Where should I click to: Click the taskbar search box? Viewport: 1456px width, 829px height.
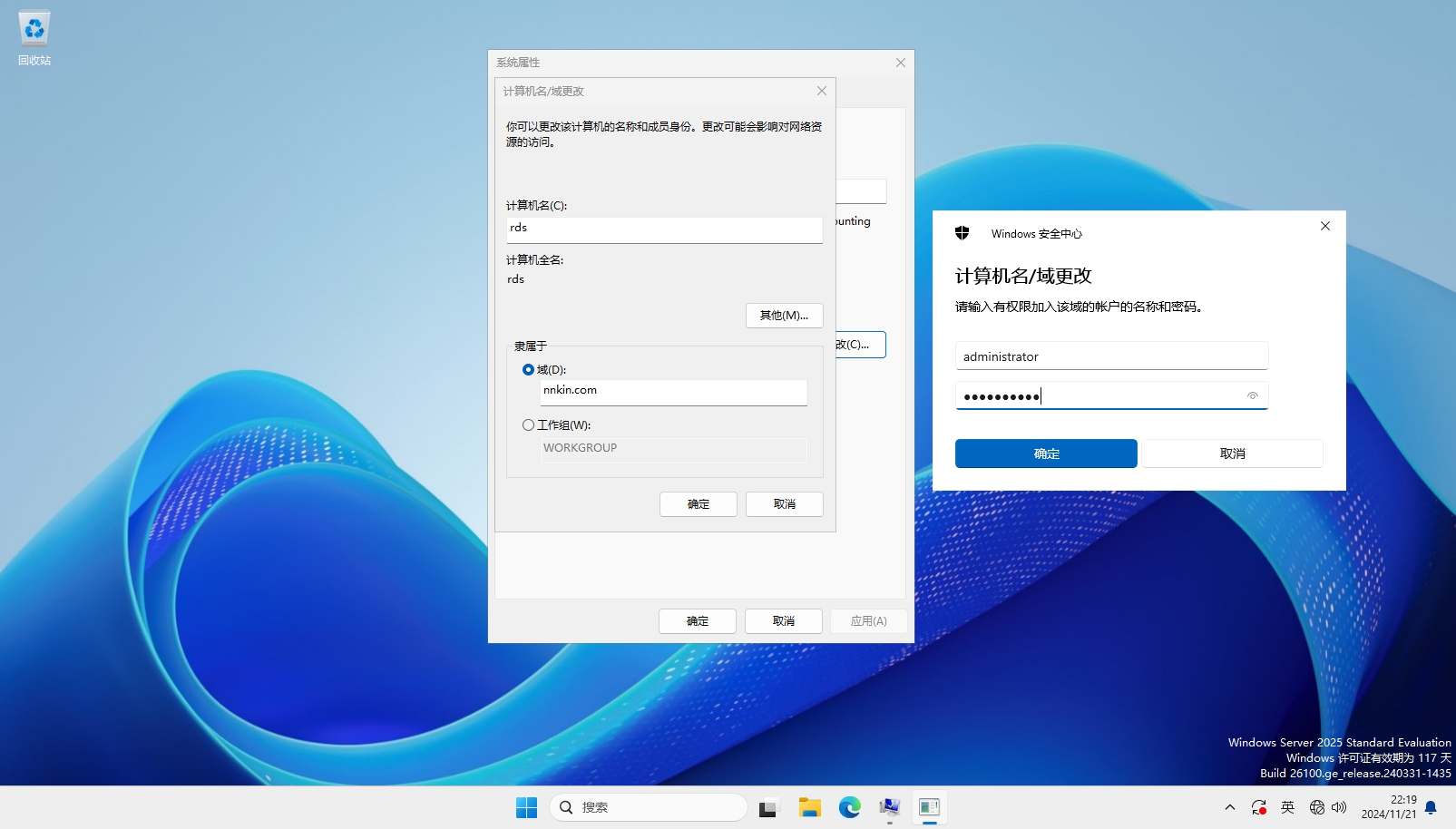tap(648, 807)
